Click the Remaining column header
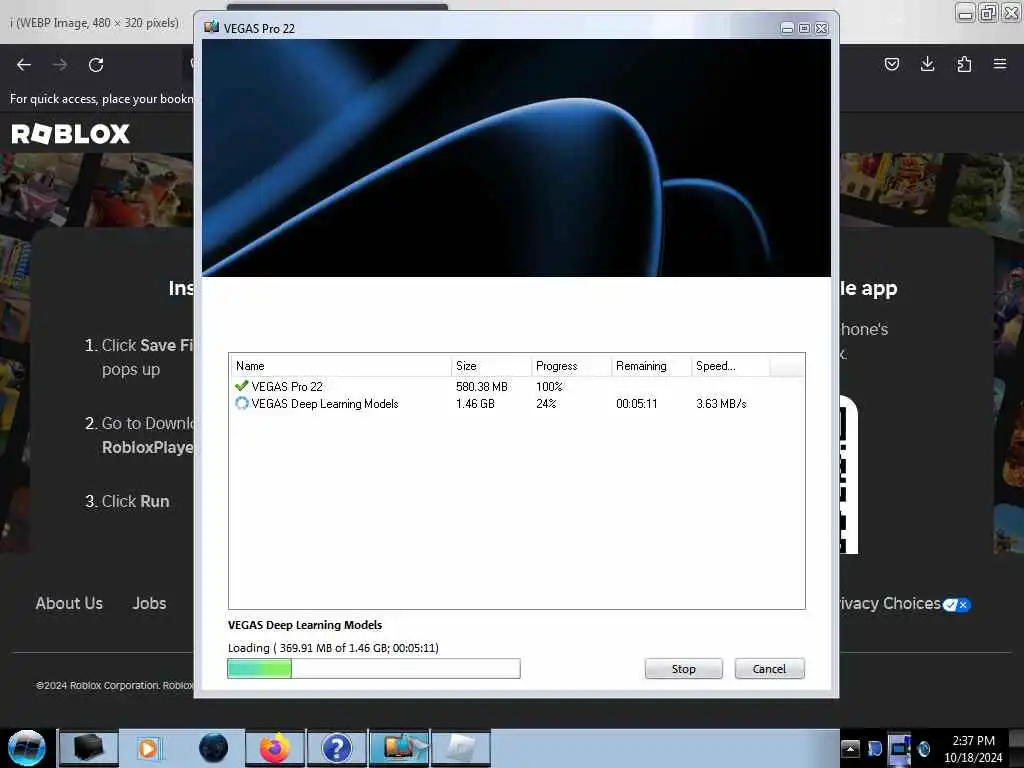1024x768 pixels. click(651, 366)
